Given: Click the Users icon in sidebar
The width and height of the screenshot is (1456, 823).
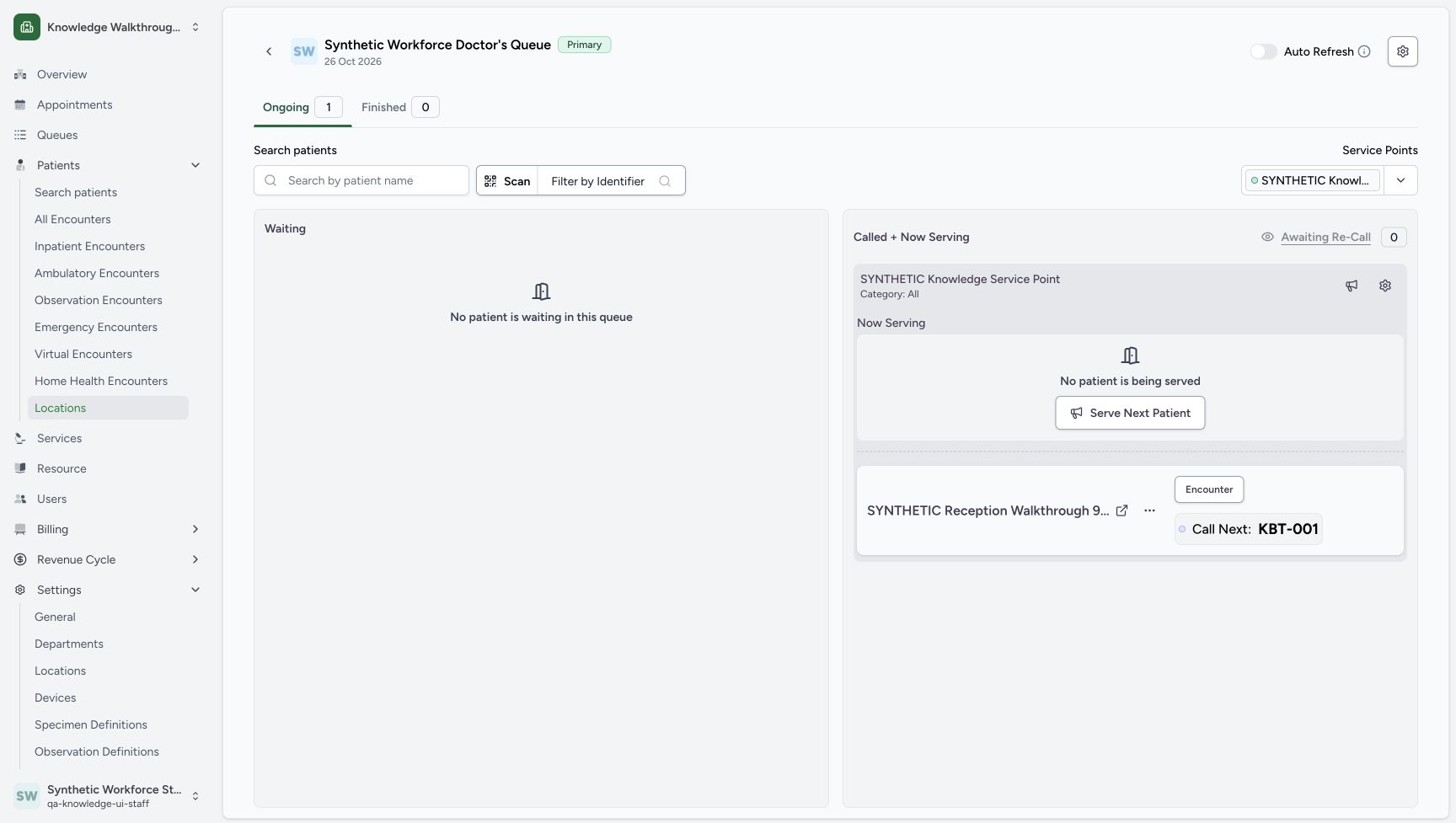Looking at the screenshot, I should (x=20, y=499).
